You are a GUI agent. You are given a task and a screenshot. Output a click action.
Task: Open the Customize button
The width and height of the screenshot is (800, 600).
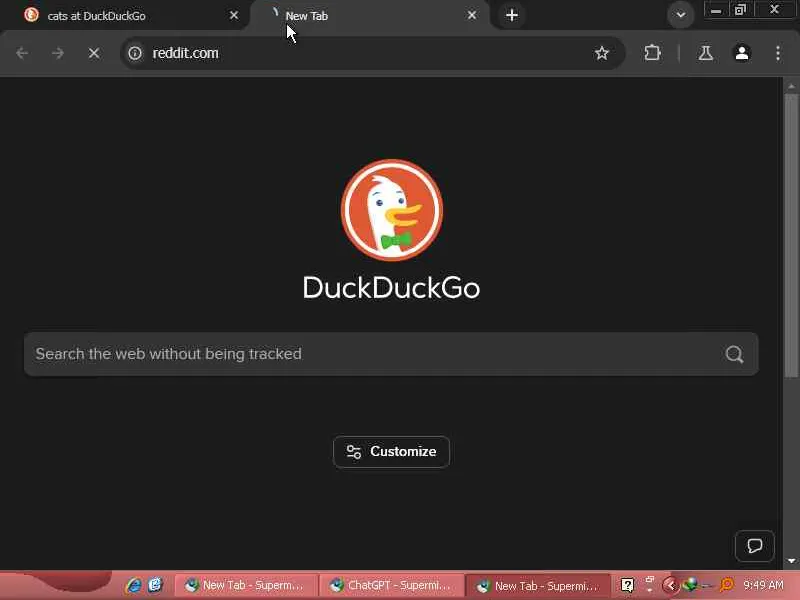click(x=391, y=452)
